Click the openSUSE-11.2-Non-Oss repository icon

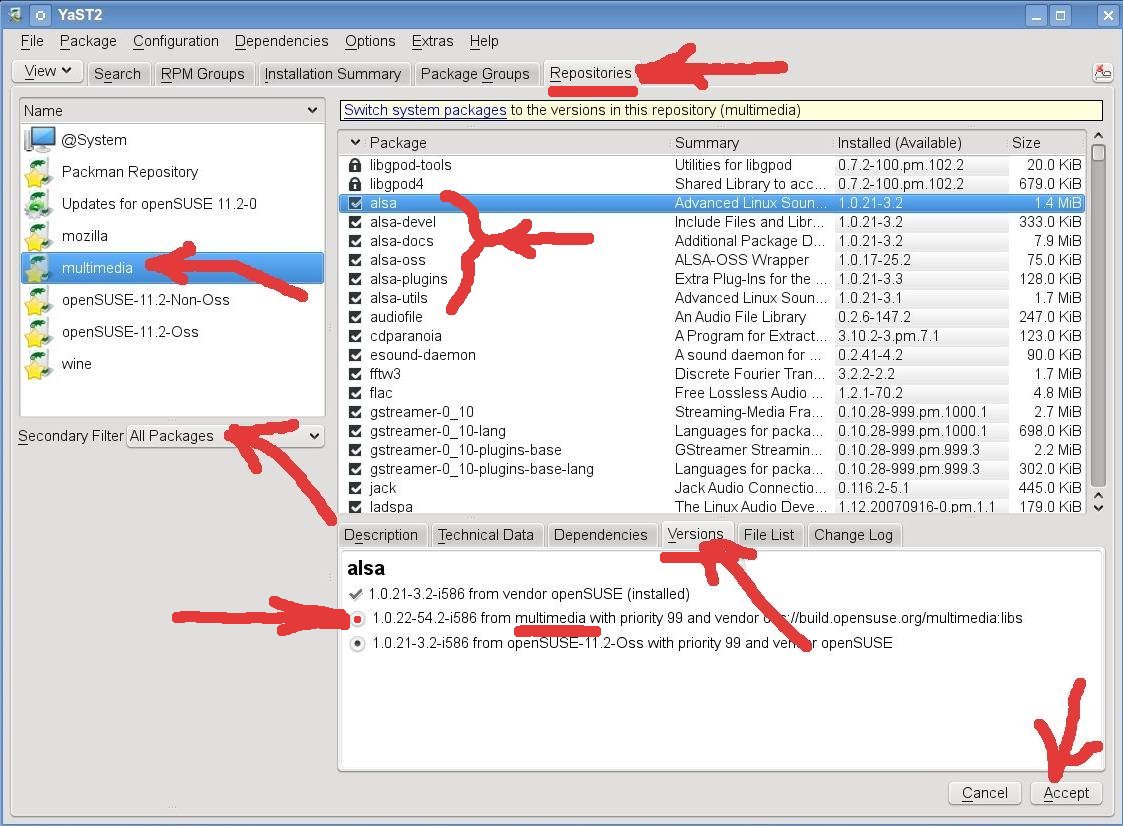[37, 300]
